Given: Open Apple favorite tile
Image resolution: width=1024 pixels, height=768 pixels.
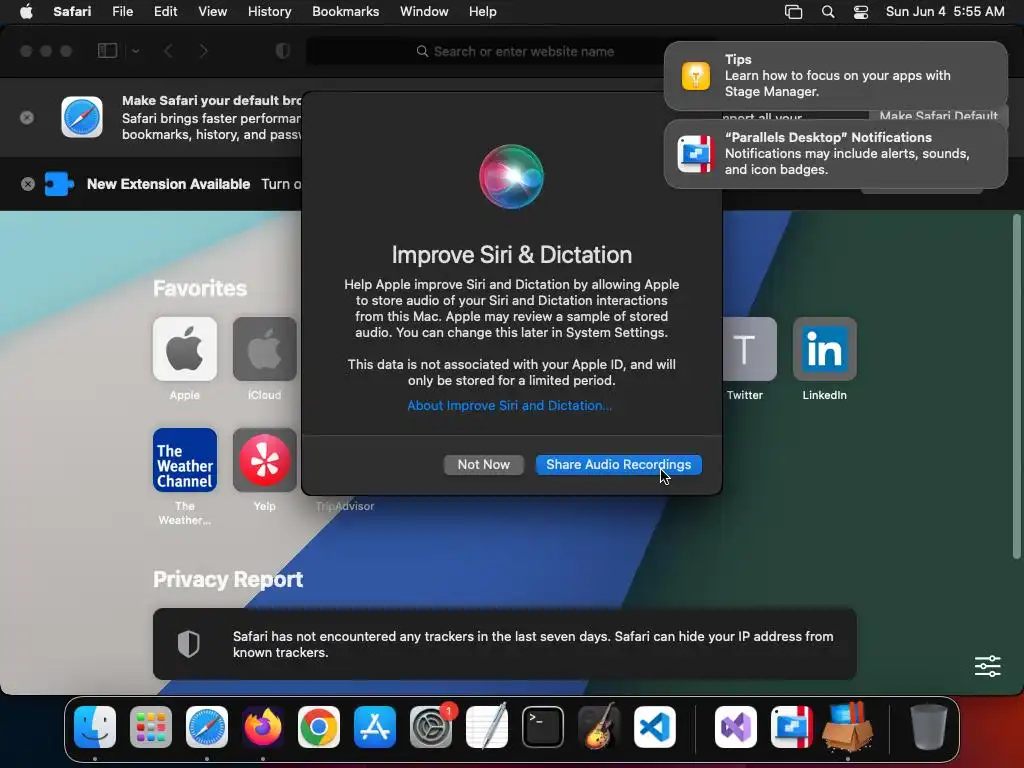Looking at the screenshot, I should click(x=185, y=349).
